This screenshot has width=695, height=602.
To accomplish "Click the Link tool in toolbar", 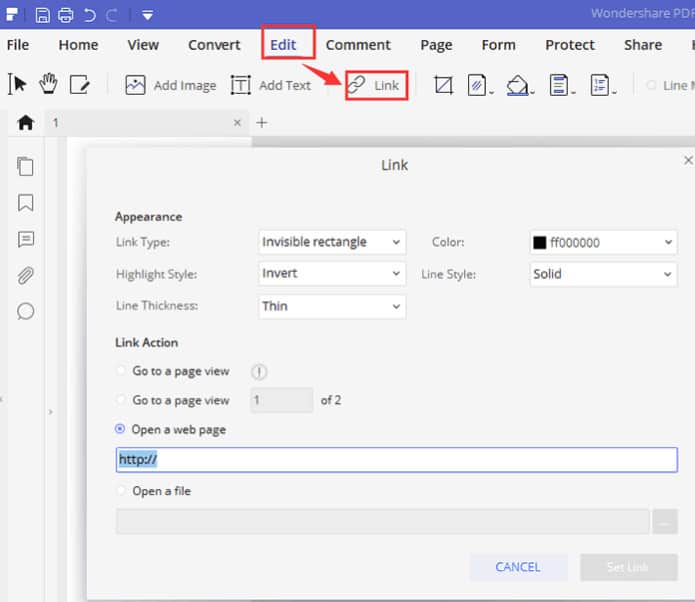I will (x=376, y=85).
